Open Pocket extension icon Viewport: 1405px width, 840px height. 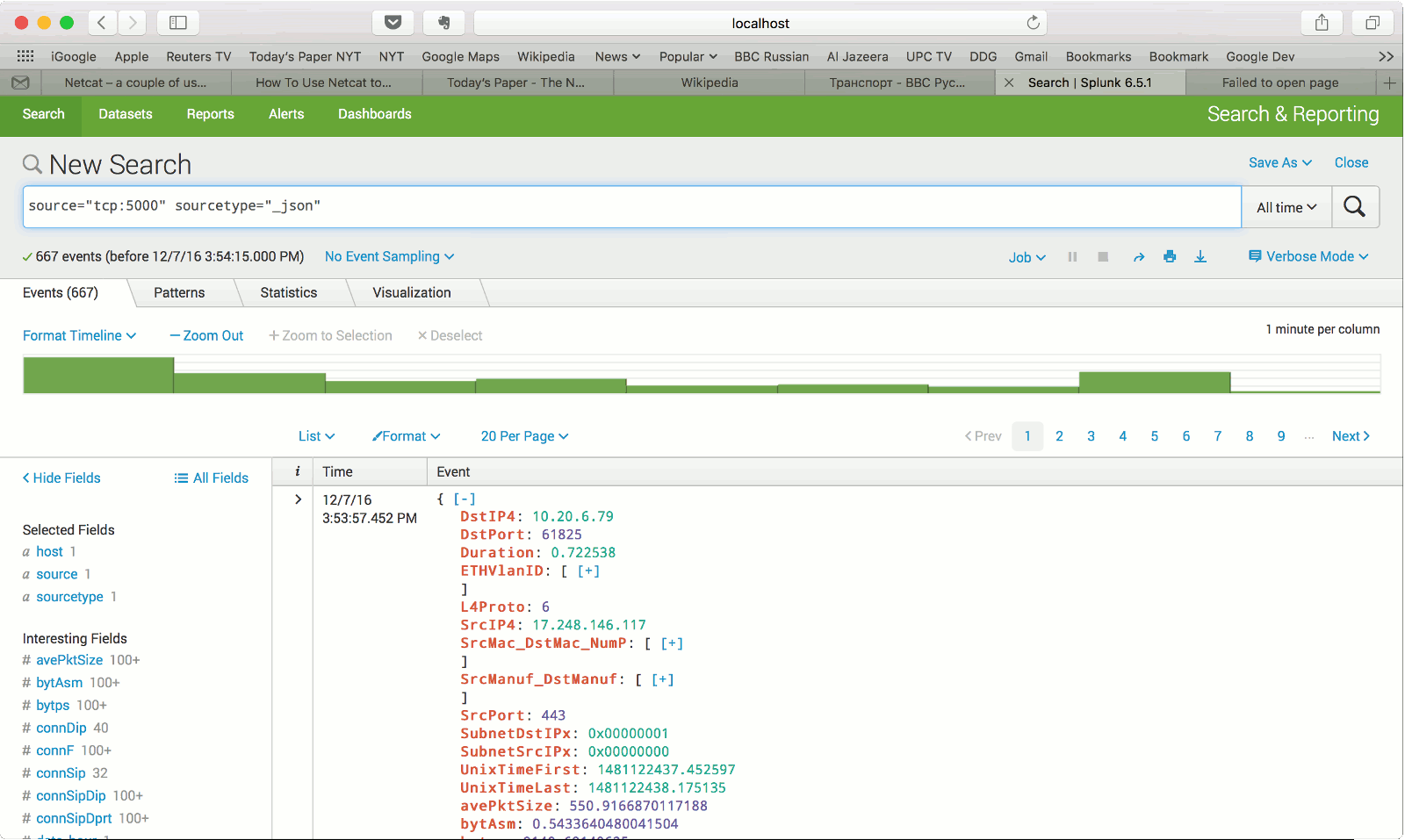click(x=393, y=23)
